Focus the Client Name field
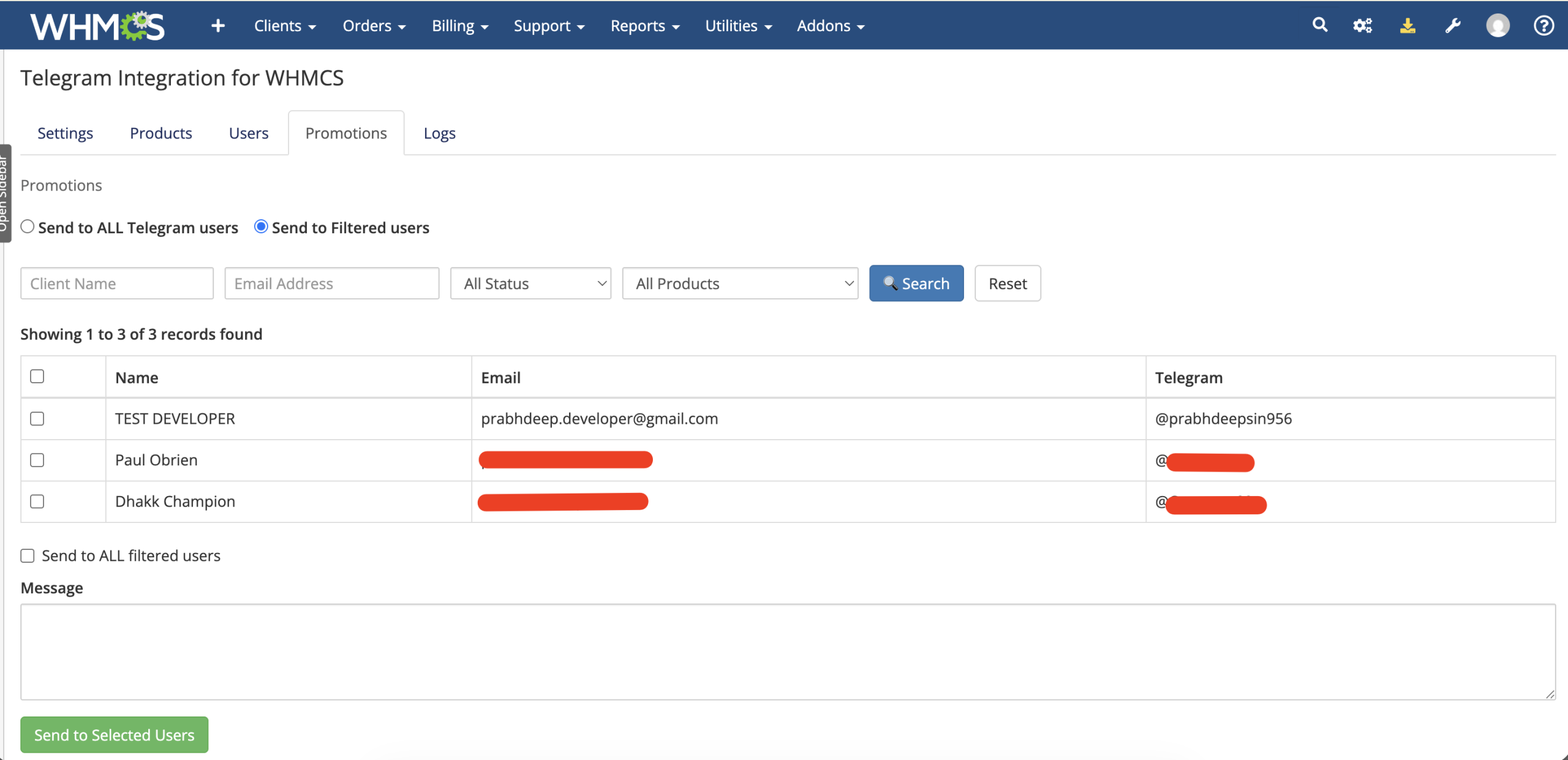This screenshot has height=760, width=1568. (117, 284)
